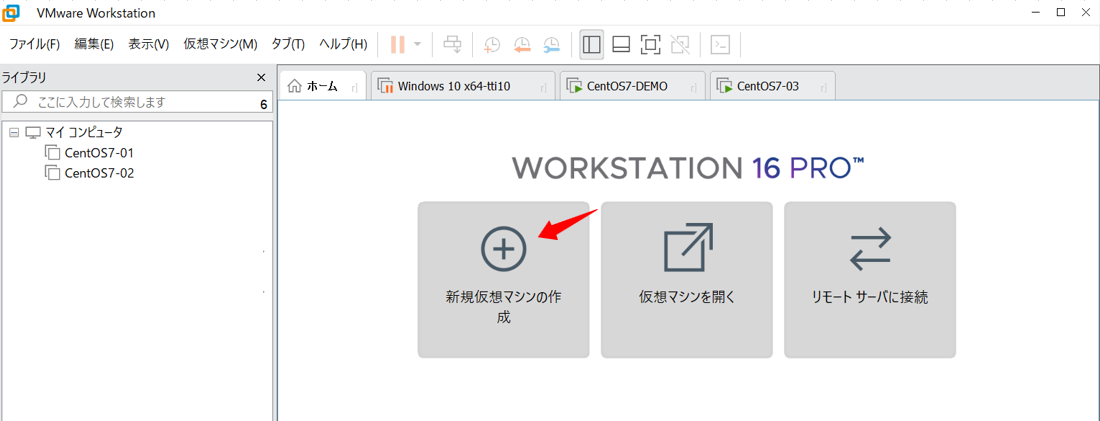Image resolution: width=1100 pixels, height=421 pixels.
Task: Click the home icon on the ホーム tab
Action: coord(295,86)
